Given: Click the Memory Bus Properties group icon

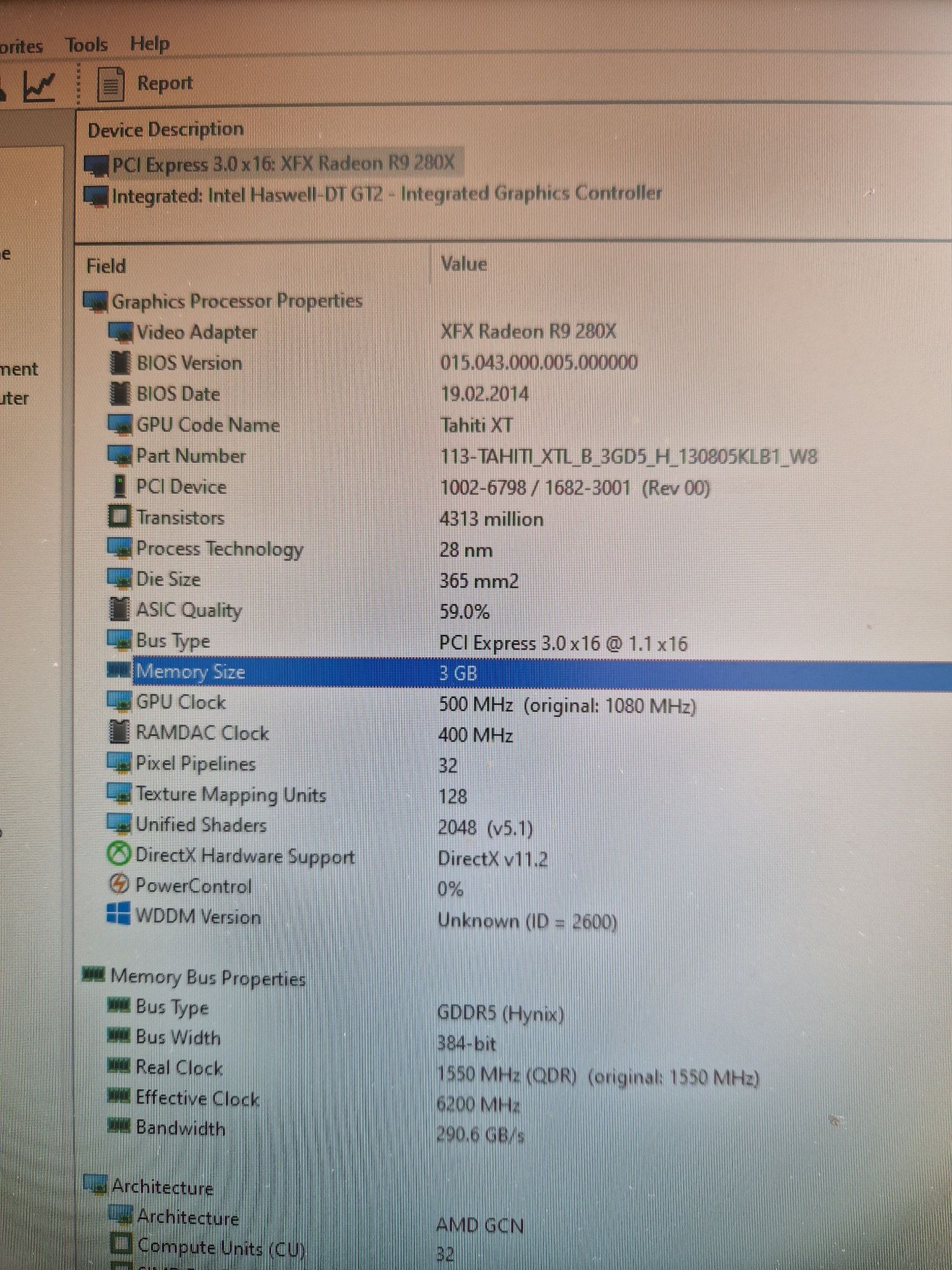Looking at the screenshot, I should coord(94,974).
